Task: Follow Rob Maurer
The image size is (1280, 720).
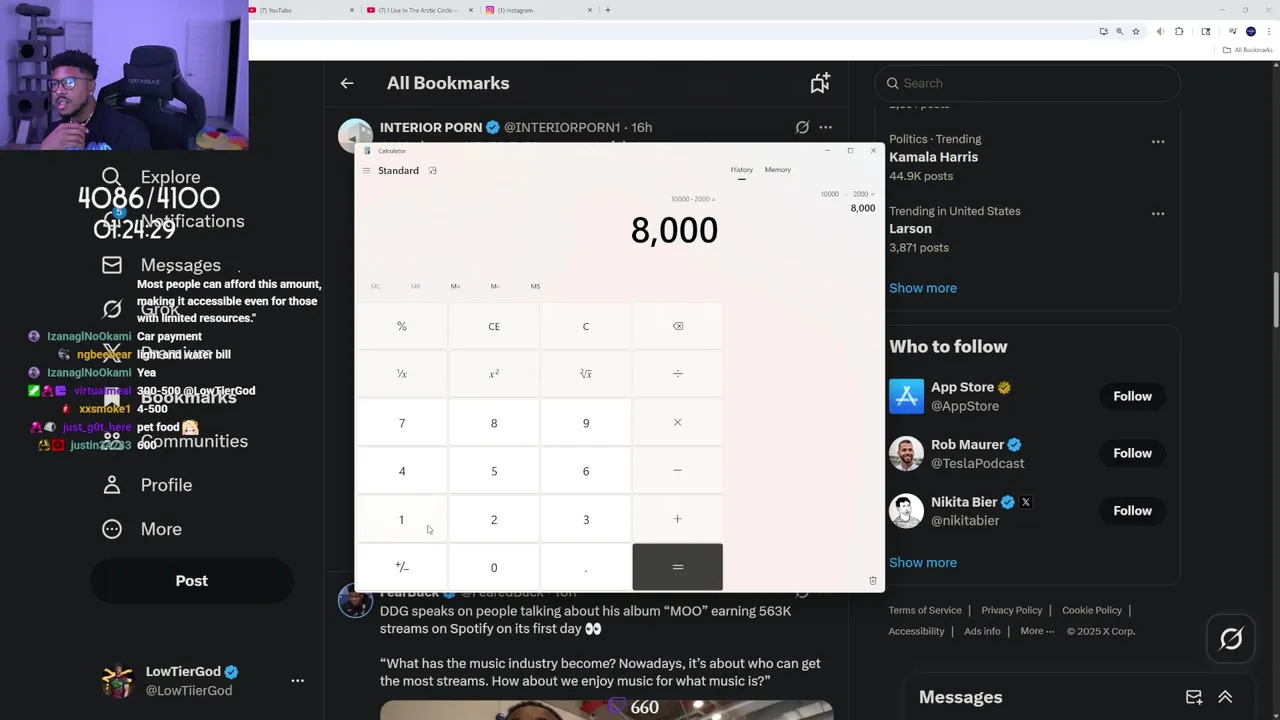Action: point(1132,453)
